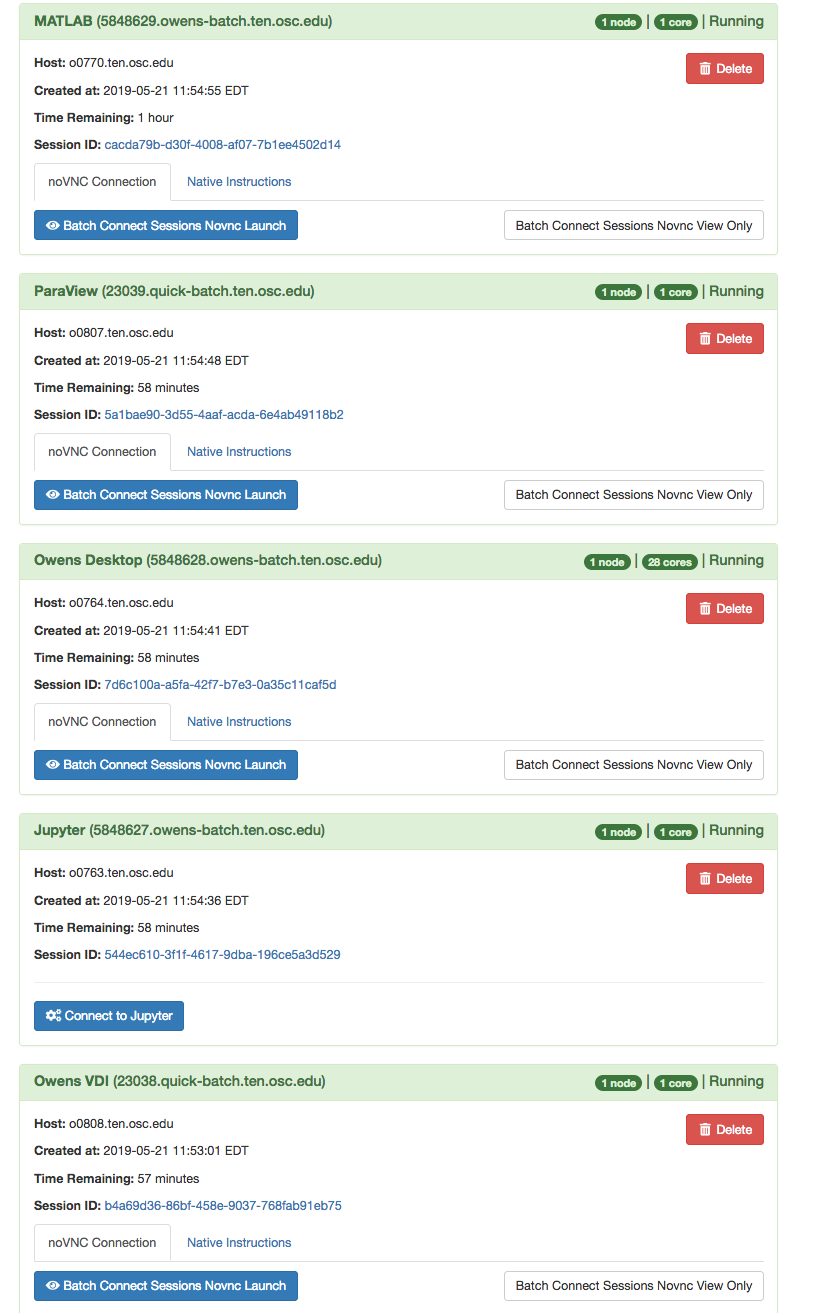
Task: Click View Only button for Owens Desktop session
Action: pos(633,764)
